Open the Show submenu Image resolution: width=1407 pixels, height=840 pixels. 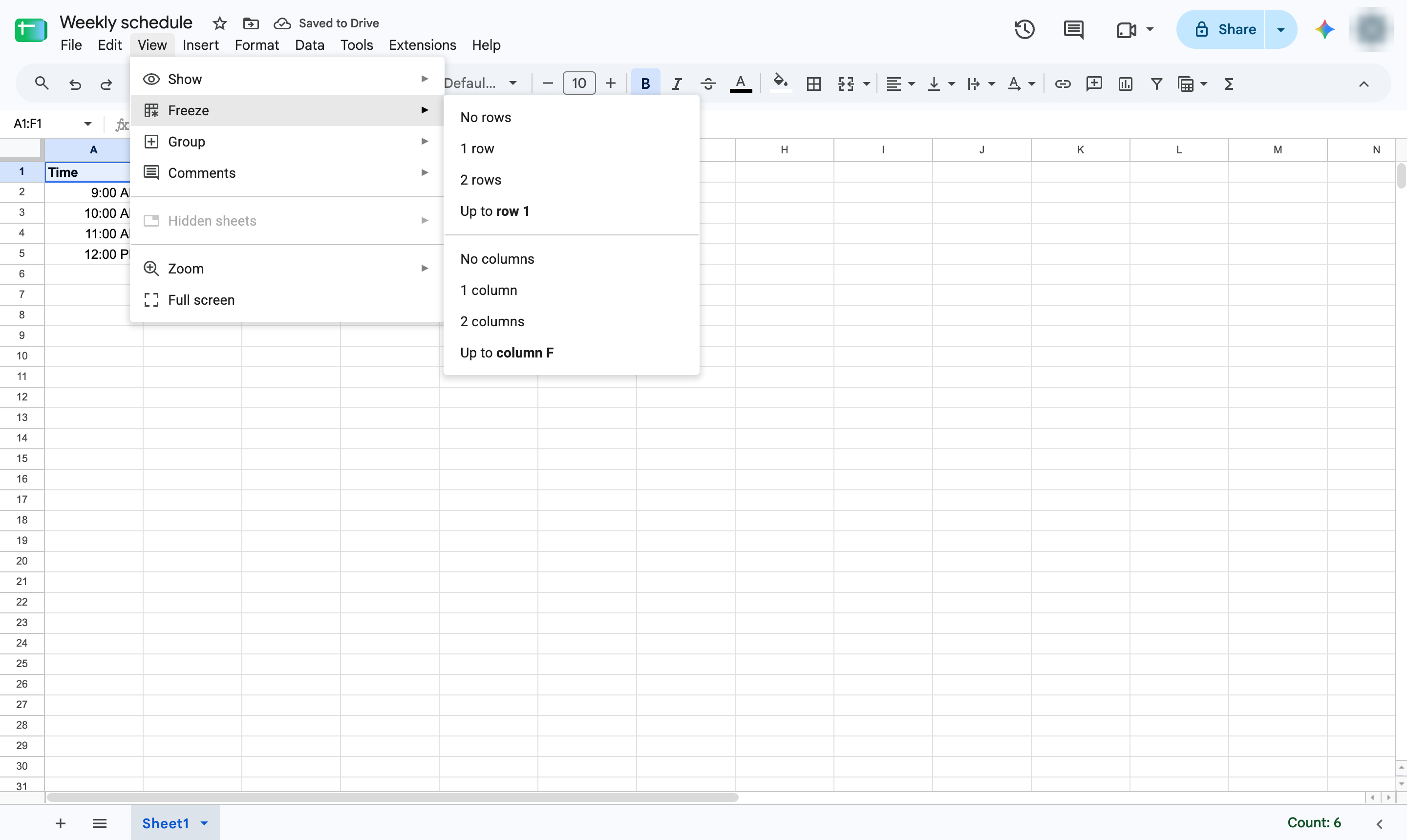pyautogui.click(x=286, y=79)
